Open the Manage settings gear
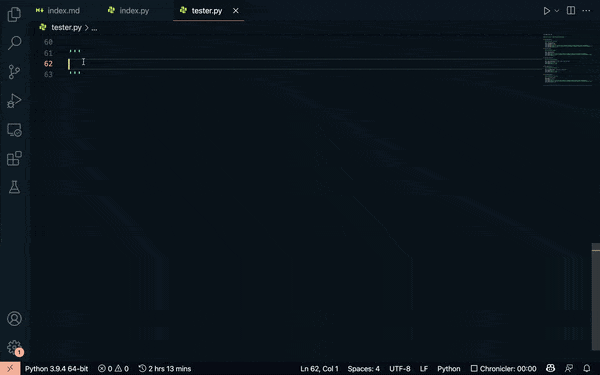This screenshot has width=600, height=375. 14,347
